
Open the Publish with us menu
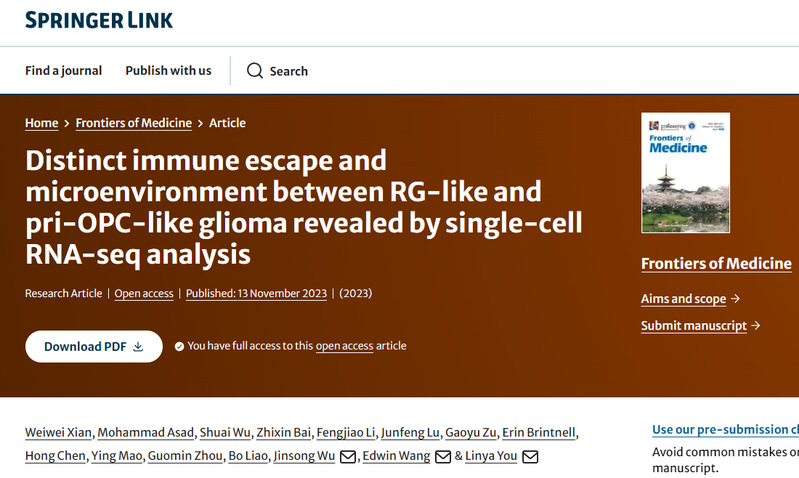[x=168, y=71]
